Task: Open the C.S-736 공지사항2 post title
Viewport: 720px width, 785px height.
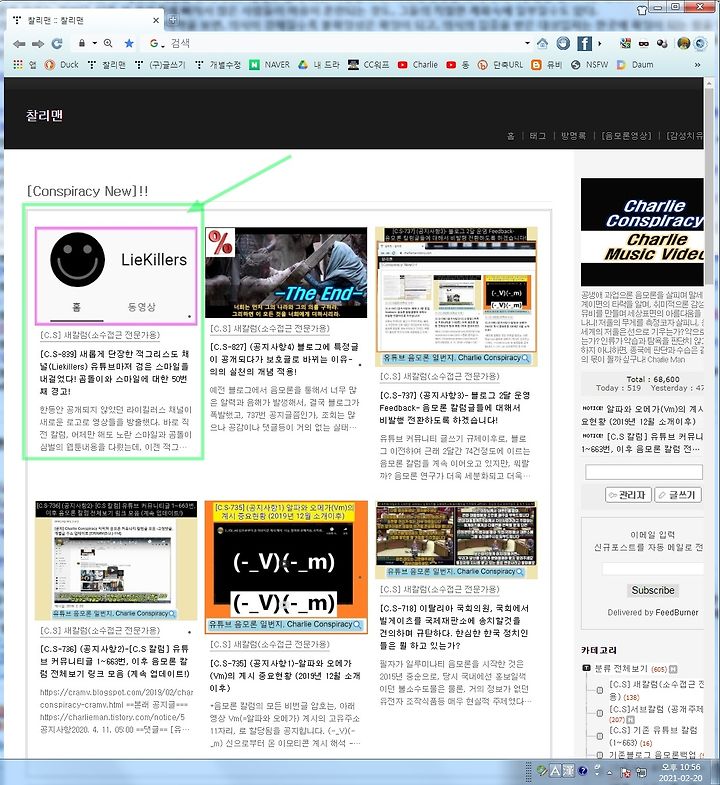Action: tap(115, 661)
